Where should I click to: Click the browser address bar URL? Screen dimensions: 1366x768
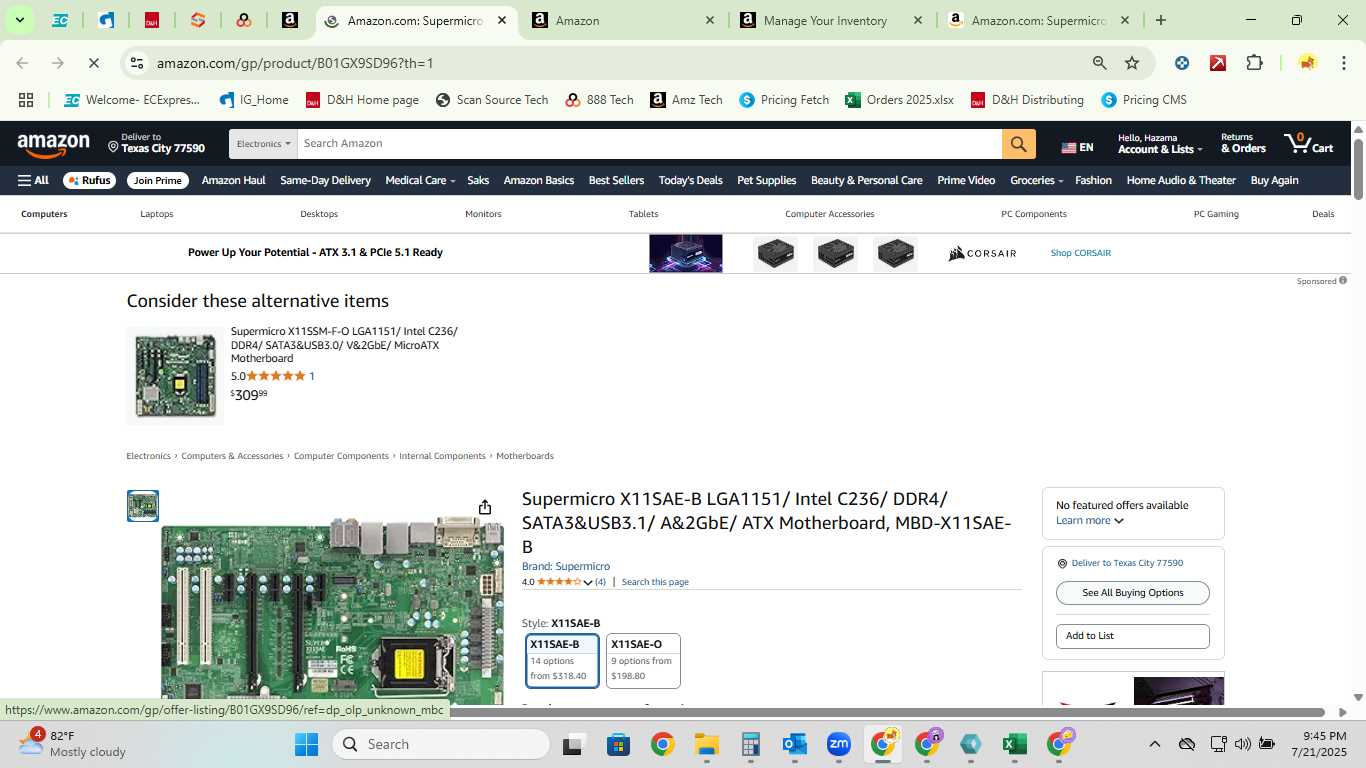(x=295, y=63)
